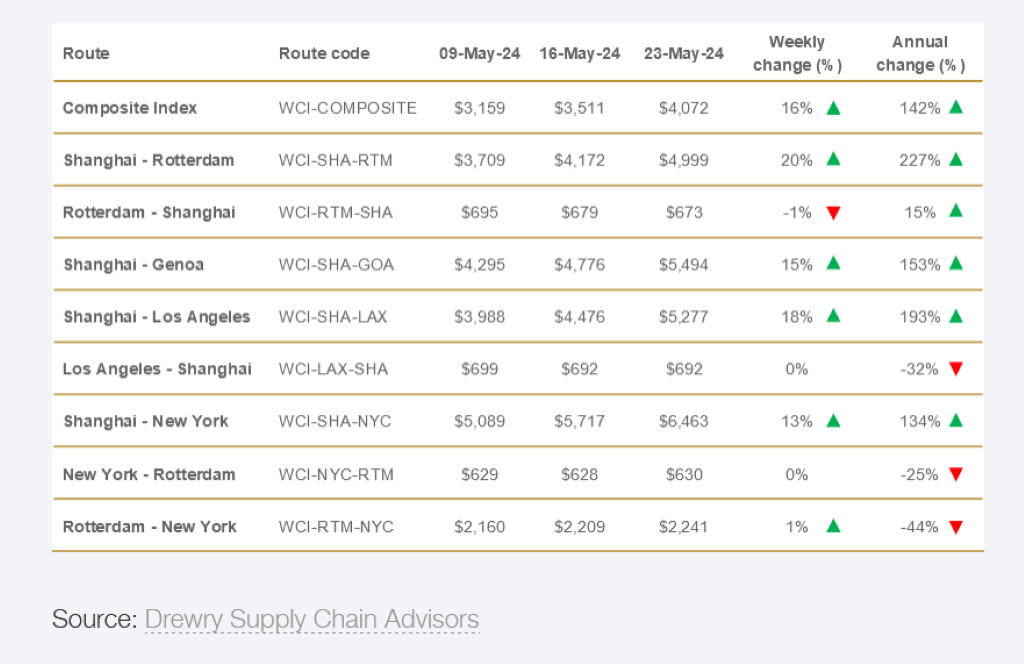Image resolution: width=1024 pixels, height=664 pixels.
Task: Click the Los Angeles - Shanghai route name
Action: 157,369
